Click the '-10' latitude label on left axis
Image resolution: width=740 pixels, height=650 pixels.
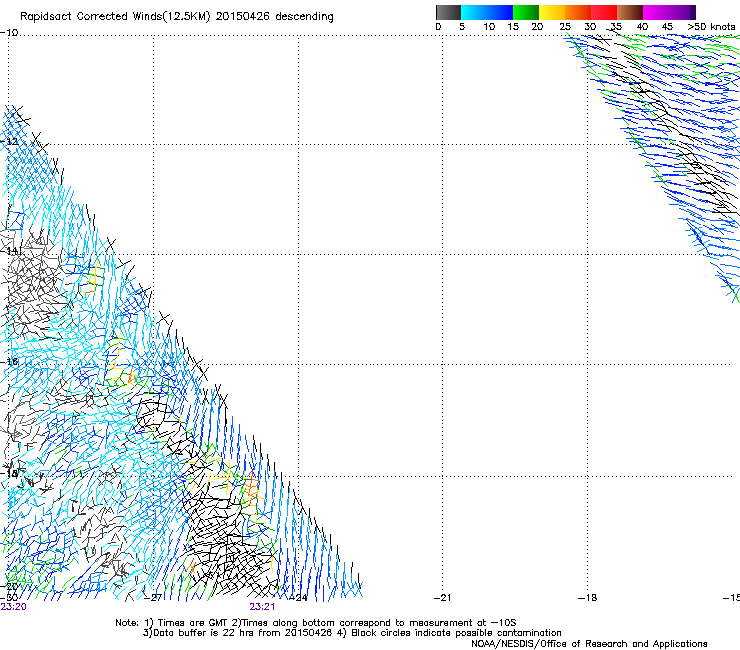(x=9, y=33)
